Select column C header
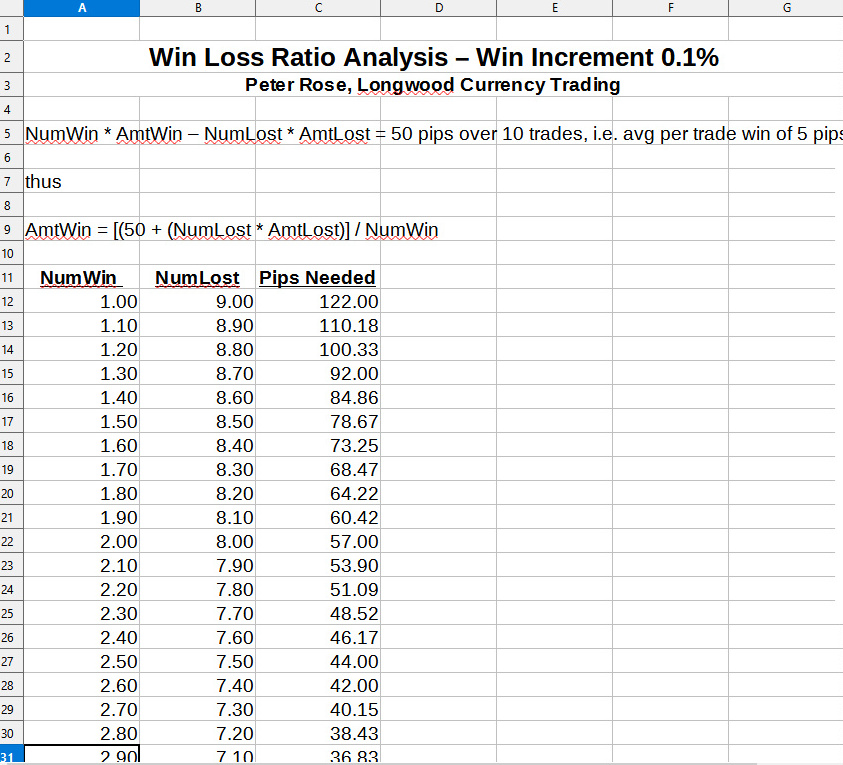Screen dimensions: 843x765 point(317,8)
